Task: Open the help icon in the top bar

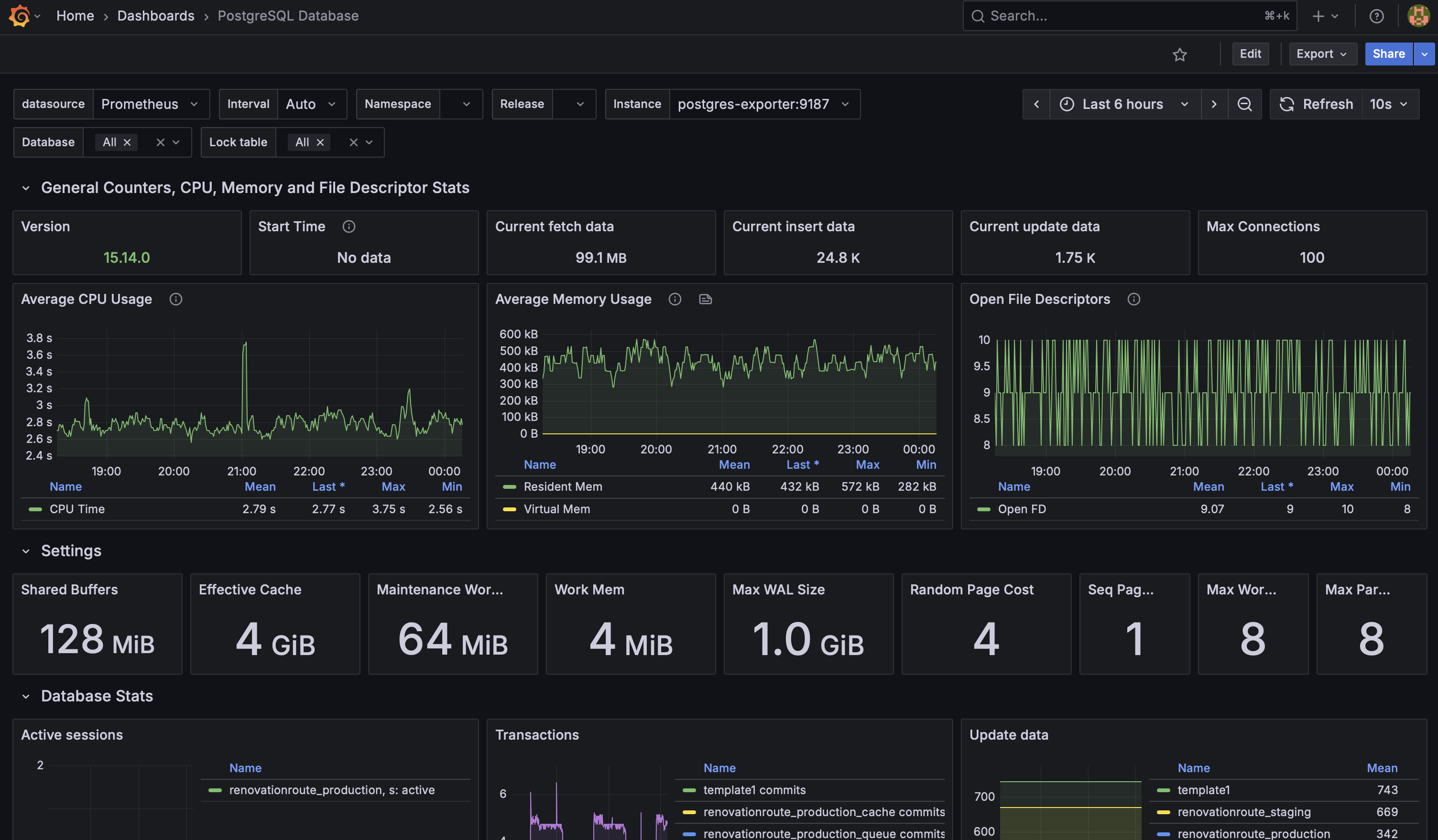Action: pyautogui.click(x=1377, y=16)
